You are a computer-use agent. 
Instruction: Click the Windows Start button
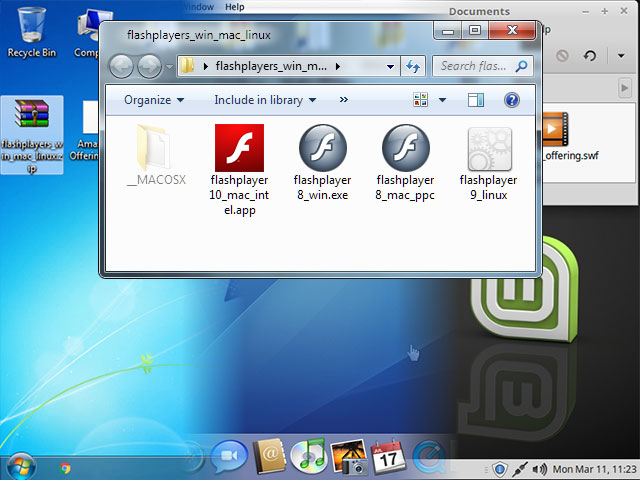click(x=20, y=466)
